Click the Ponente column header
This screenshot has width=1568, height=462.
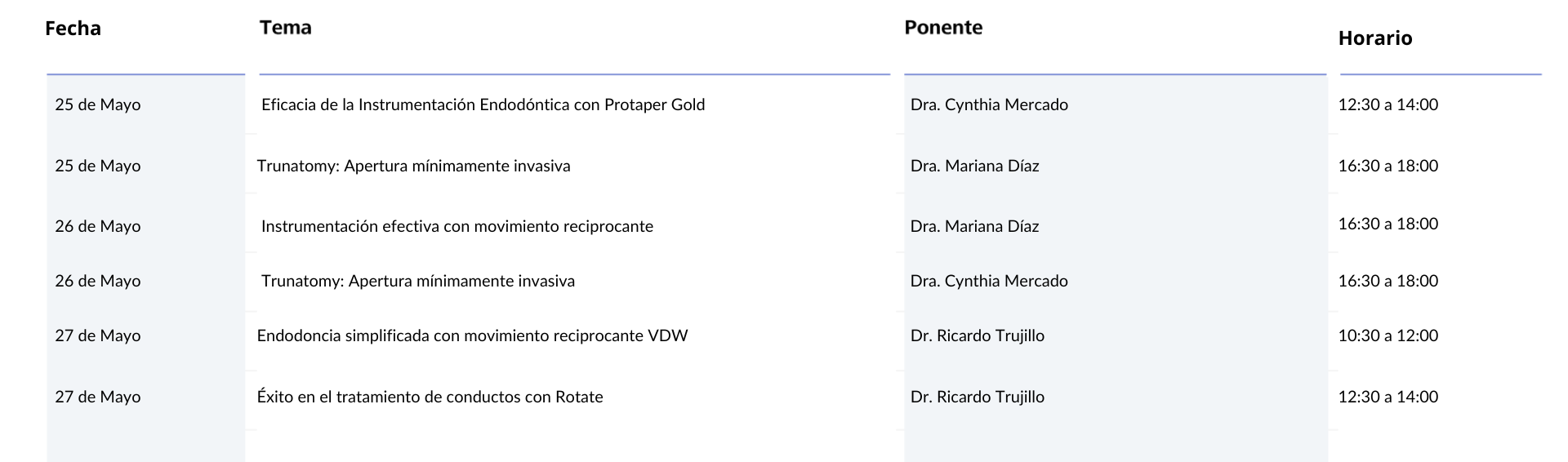pos(943,28)
